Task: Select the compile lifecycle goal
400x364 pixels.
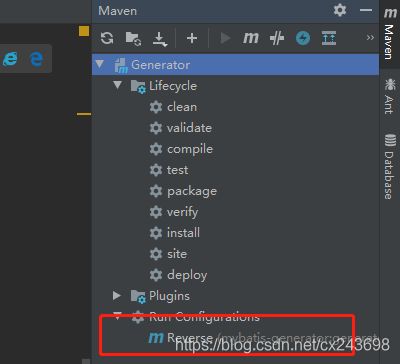Action: click(190, 149)
